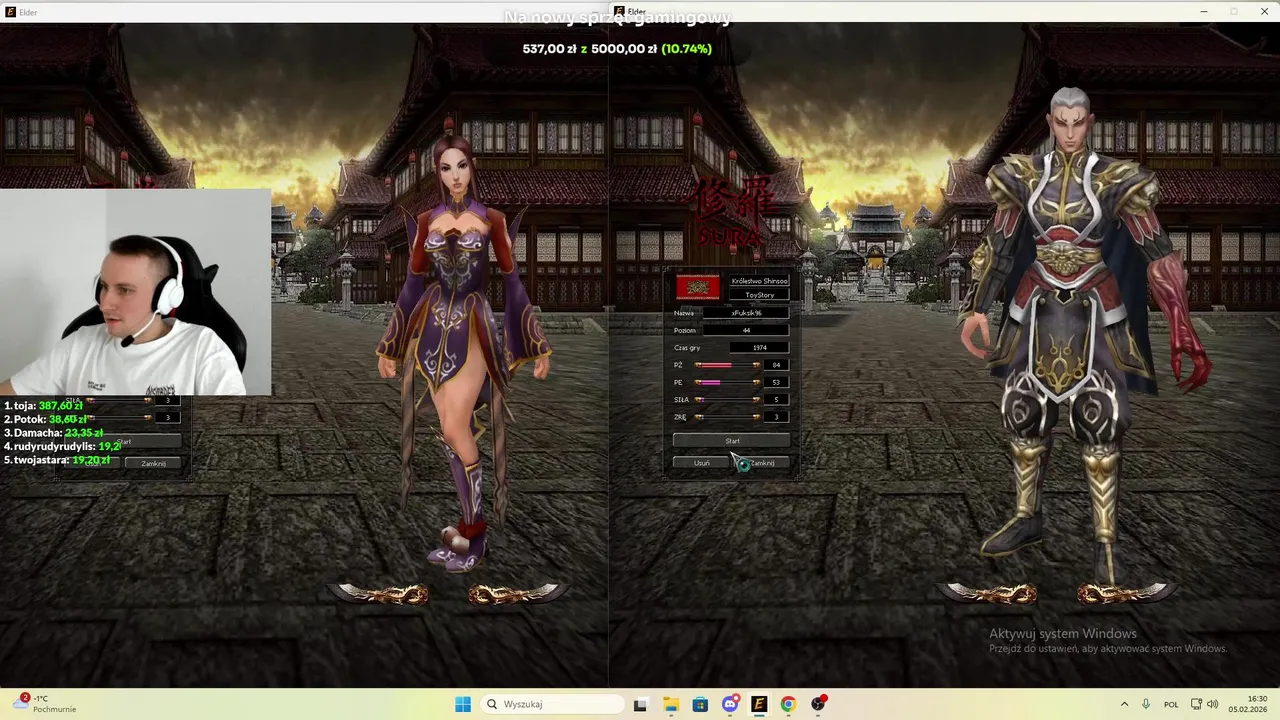Click the donation goal text 537,00 zł

(549, 48)
